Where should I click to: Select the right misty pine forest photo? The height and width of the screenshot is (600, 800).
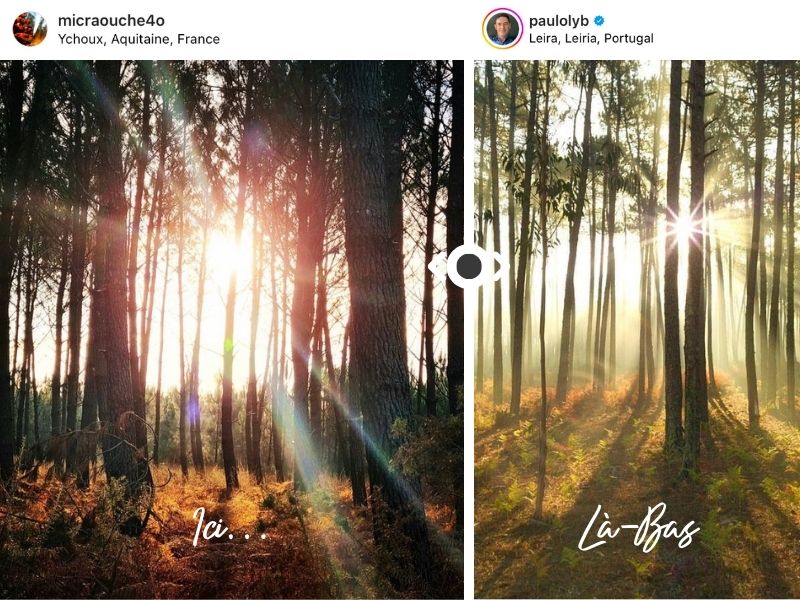click(x=637, y=330)
